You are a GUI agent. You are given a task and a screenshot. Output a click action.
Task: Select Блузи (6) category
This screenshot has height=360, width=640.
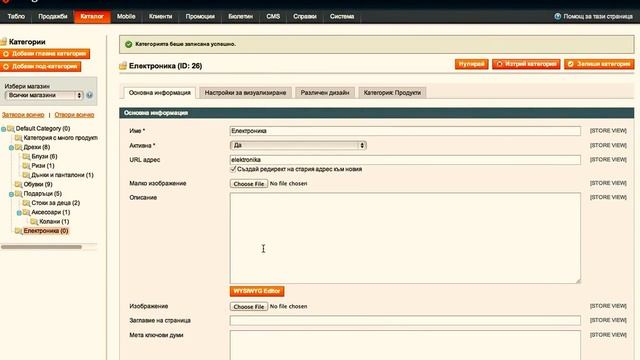[44, 156]
